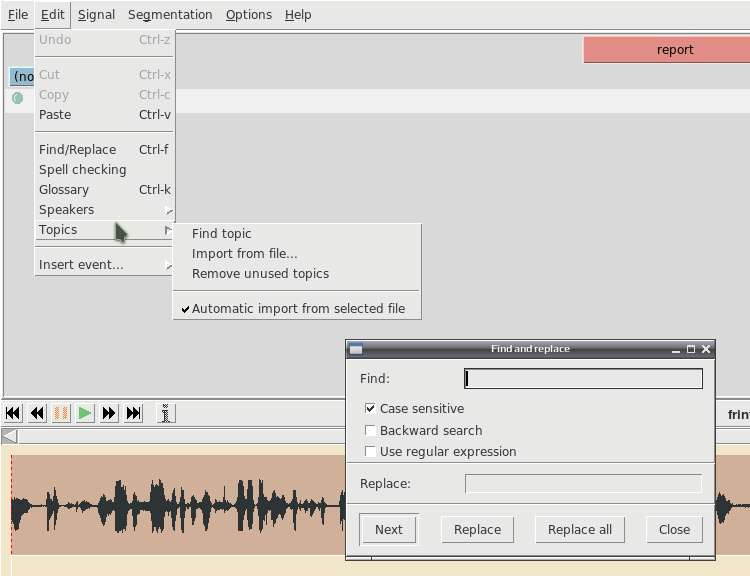Click the Replace button
750x576 pixels.
point(477,530)
